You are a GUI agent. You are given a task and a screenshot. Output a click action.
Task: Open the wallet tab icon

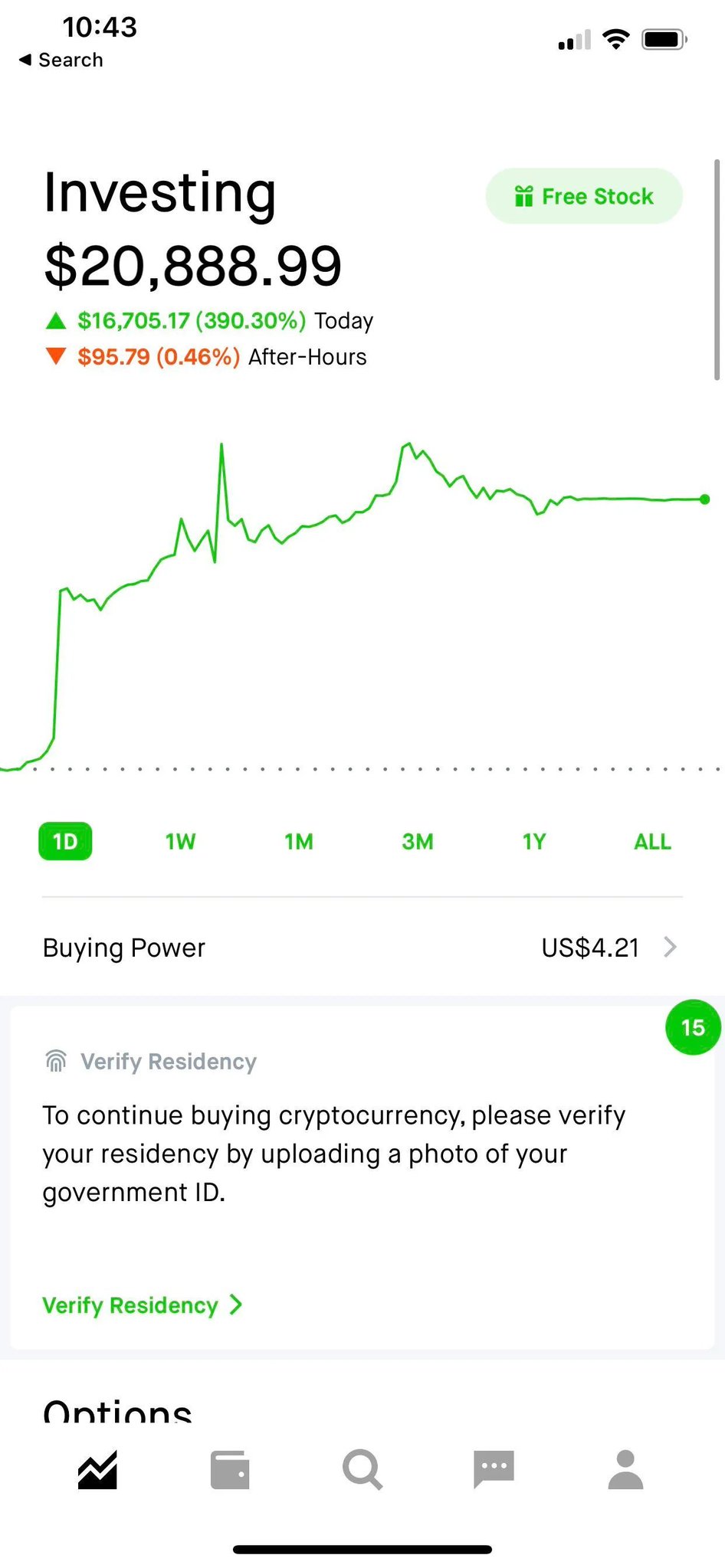pyautogui.click(x=230, y=1470)
